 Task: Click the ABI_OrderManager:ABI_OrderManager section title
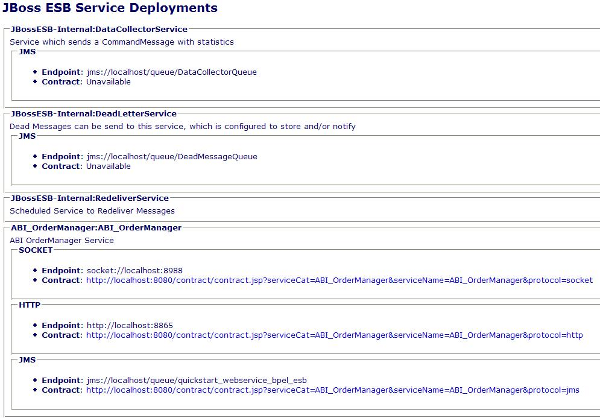[x=95, y=228]
